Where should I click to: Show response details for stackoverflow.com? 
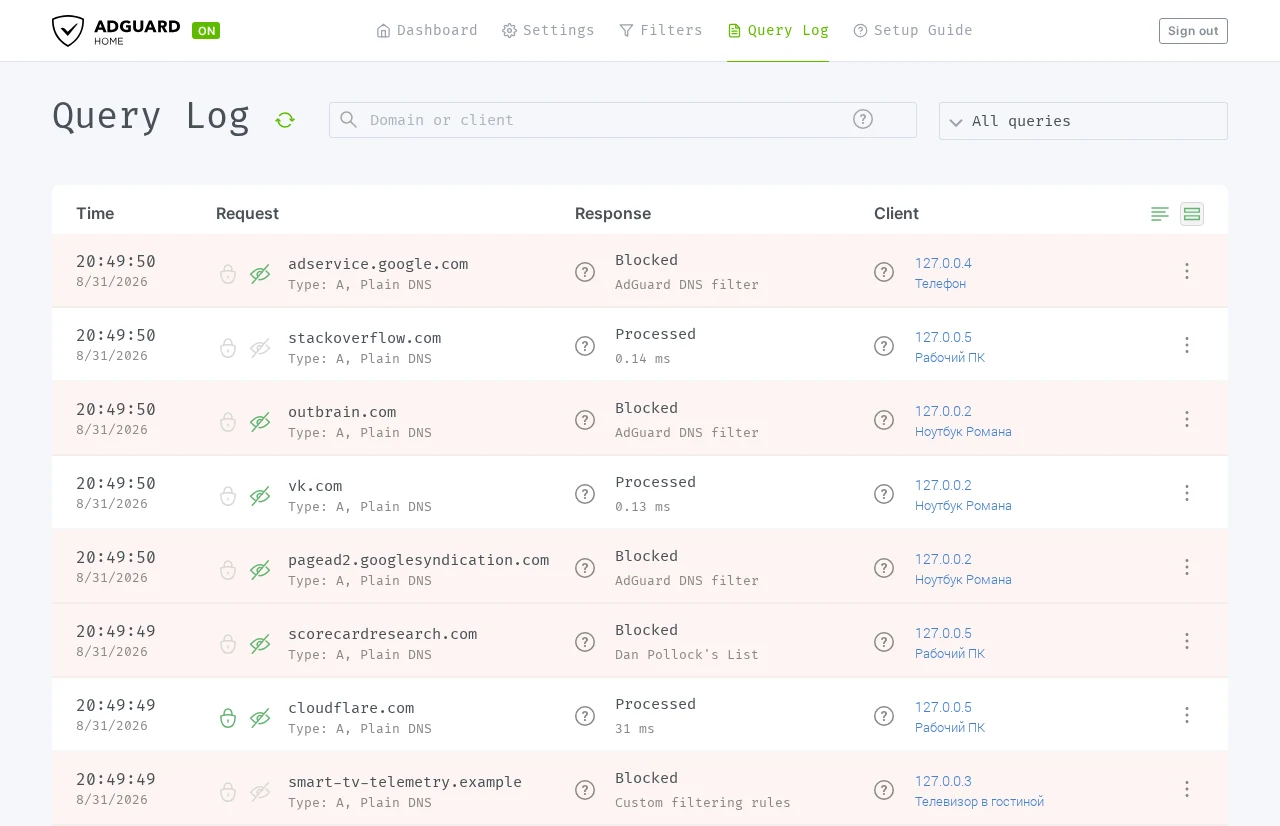pos(585,346)
